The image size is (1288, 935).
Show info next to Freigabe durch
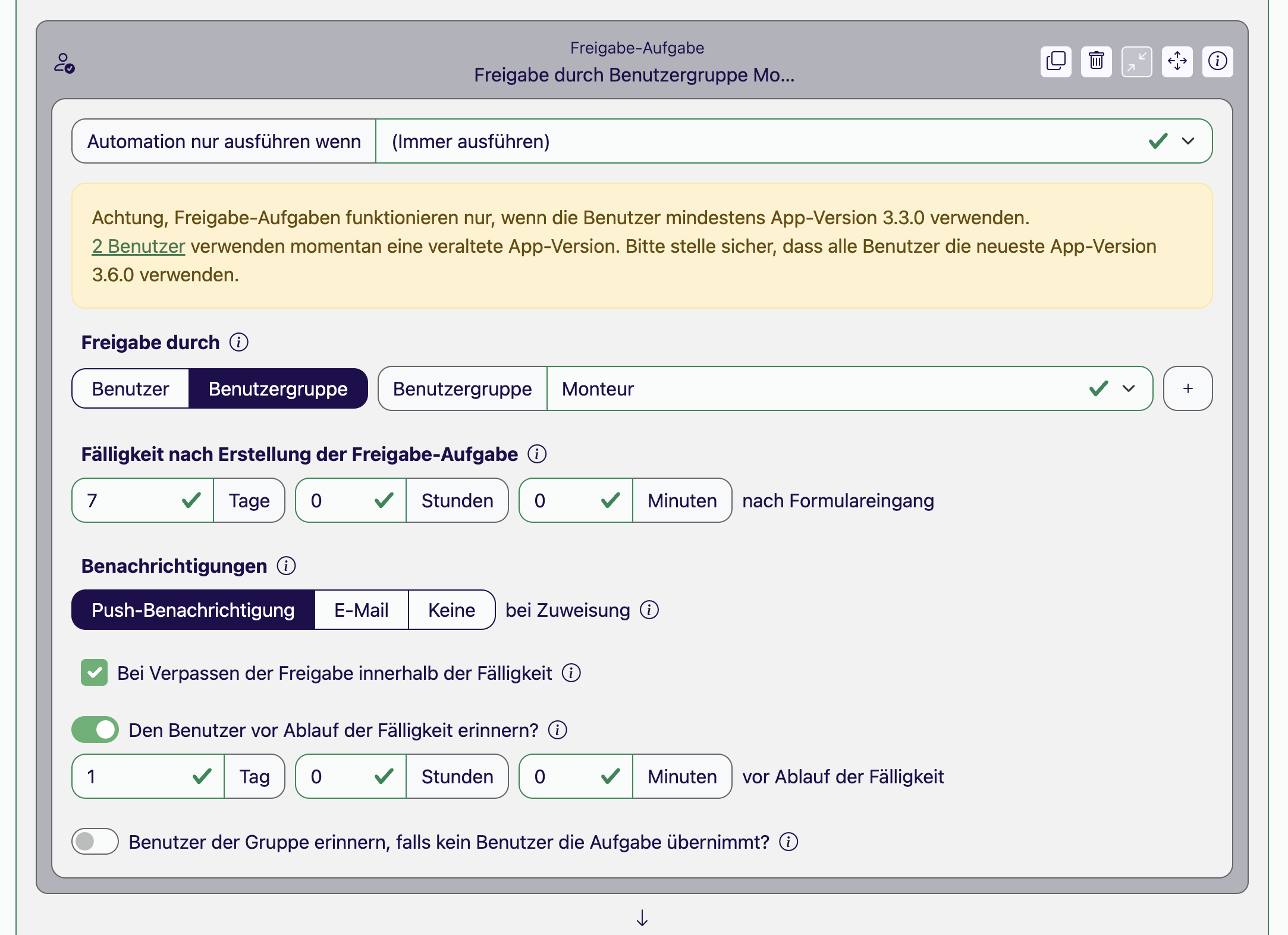[x=239, y=342]
